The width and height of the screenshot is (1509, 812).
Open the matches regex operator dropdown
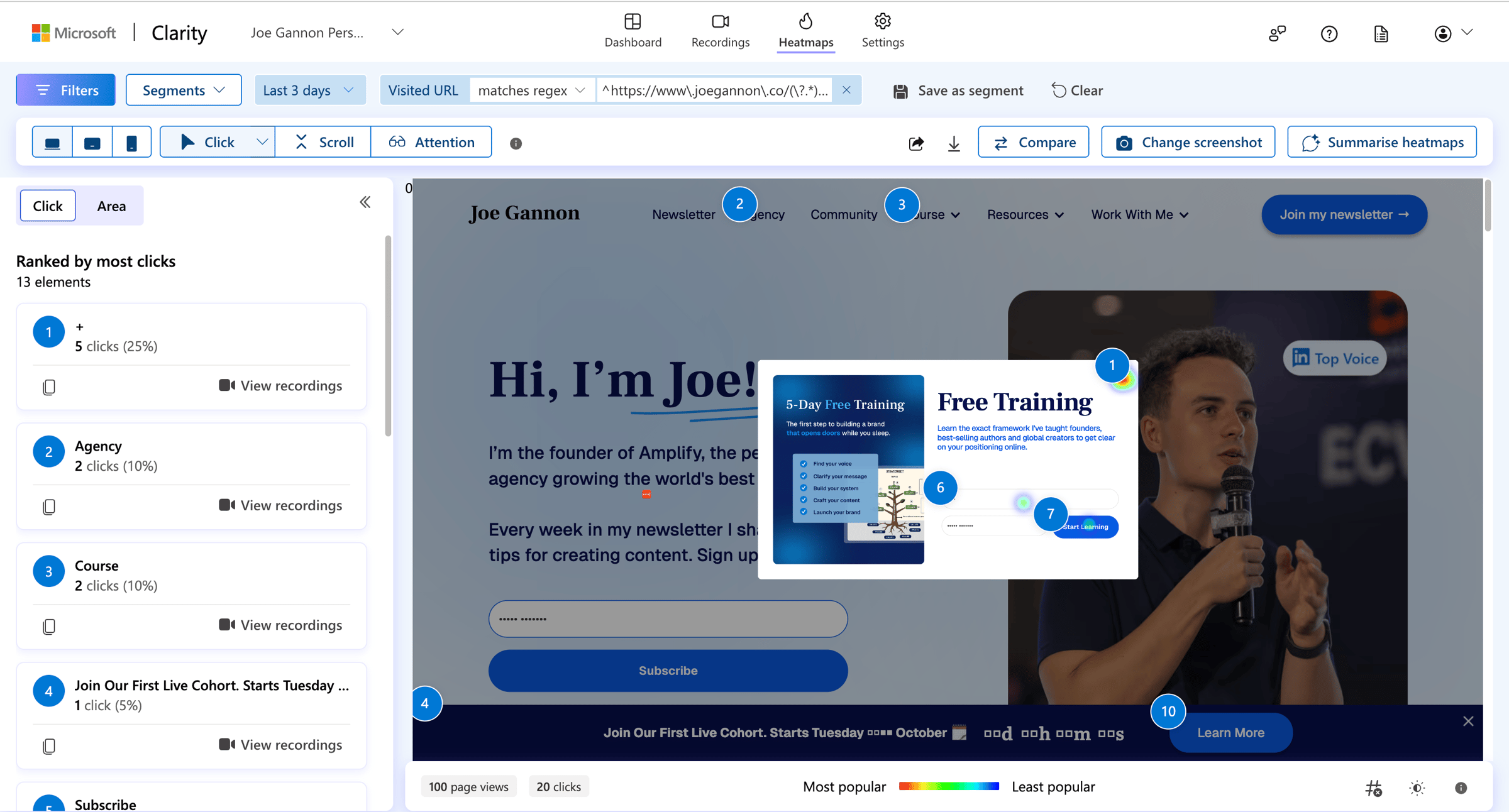(x=531, y=90)
